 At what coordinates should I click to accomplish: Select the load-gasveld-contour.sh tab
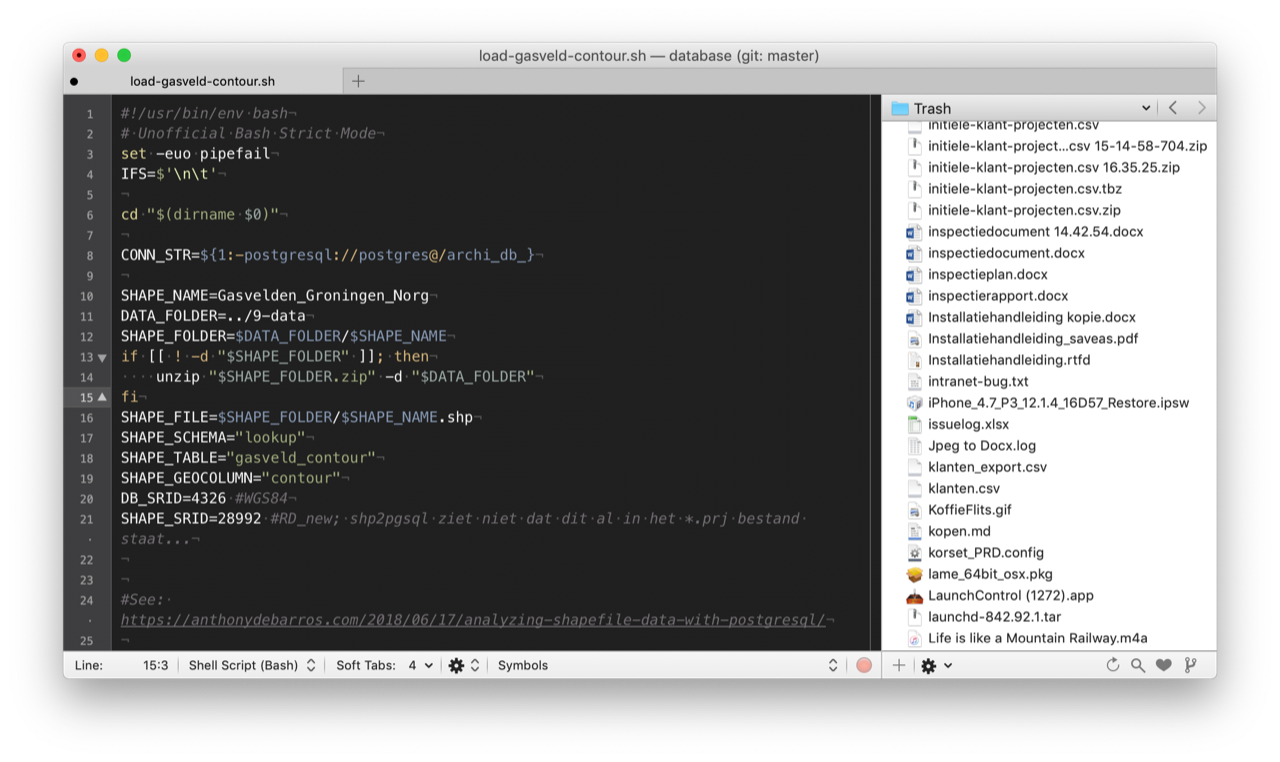click(203, 81)
